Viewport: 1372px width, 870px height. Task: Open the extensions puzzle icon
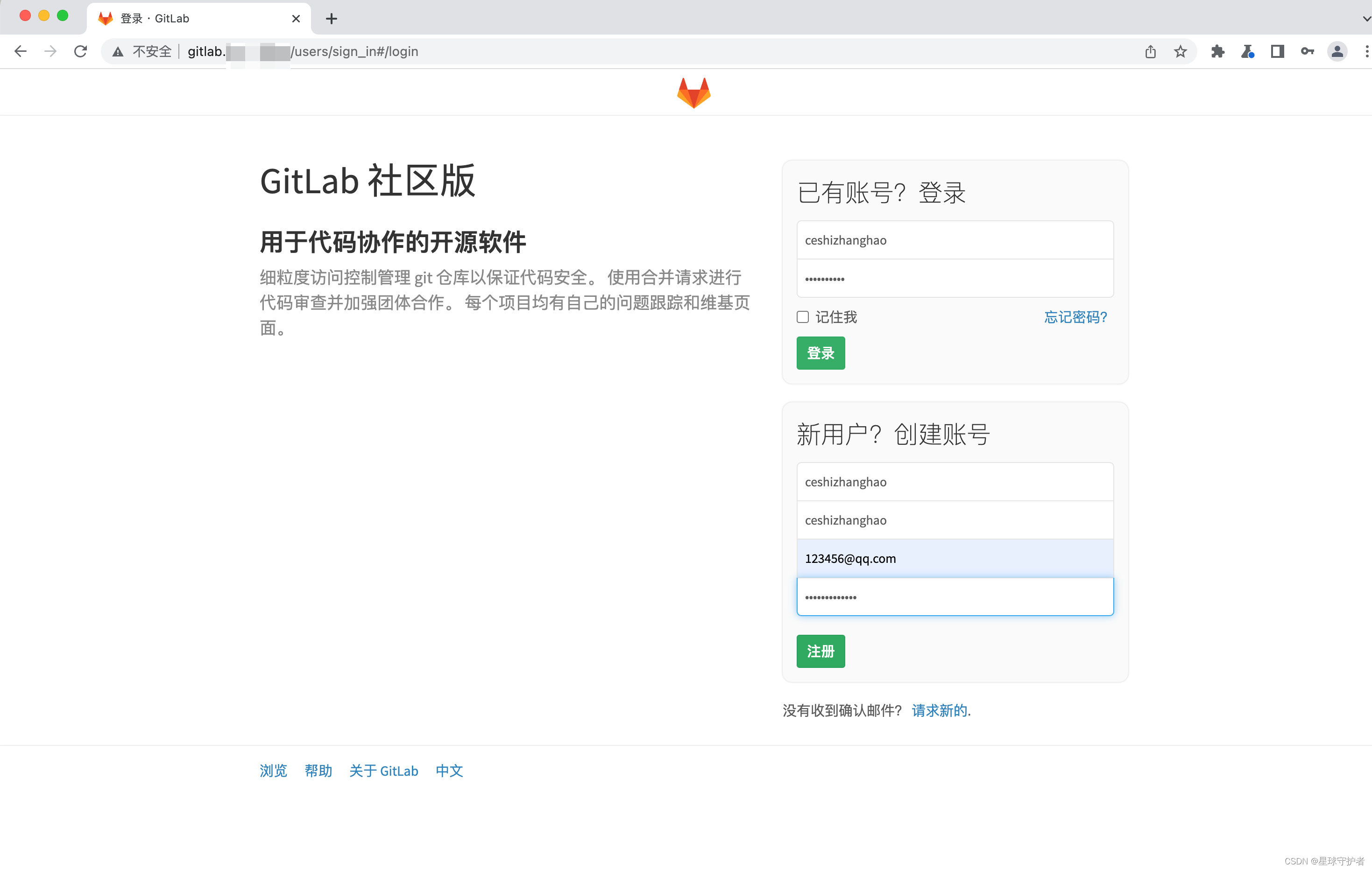click(1217, 52)
